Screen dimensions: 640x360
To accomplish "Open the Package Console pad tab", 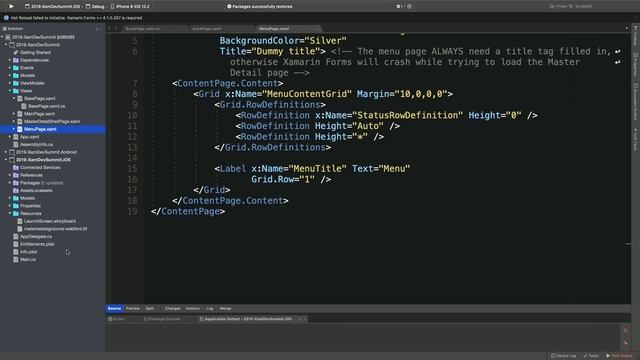I will pos(162,319).
